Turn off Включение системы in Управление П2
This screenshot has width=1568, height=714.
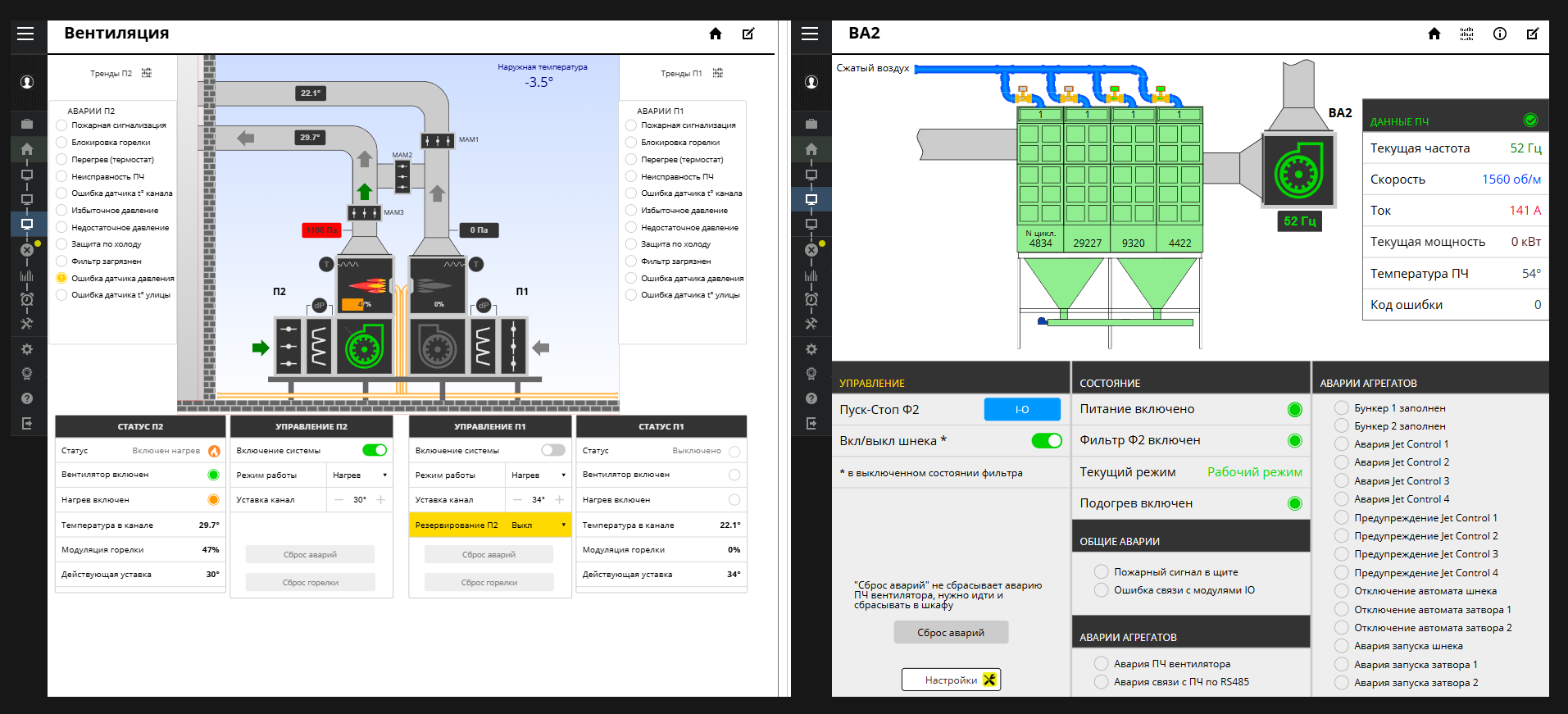[375, 450]
